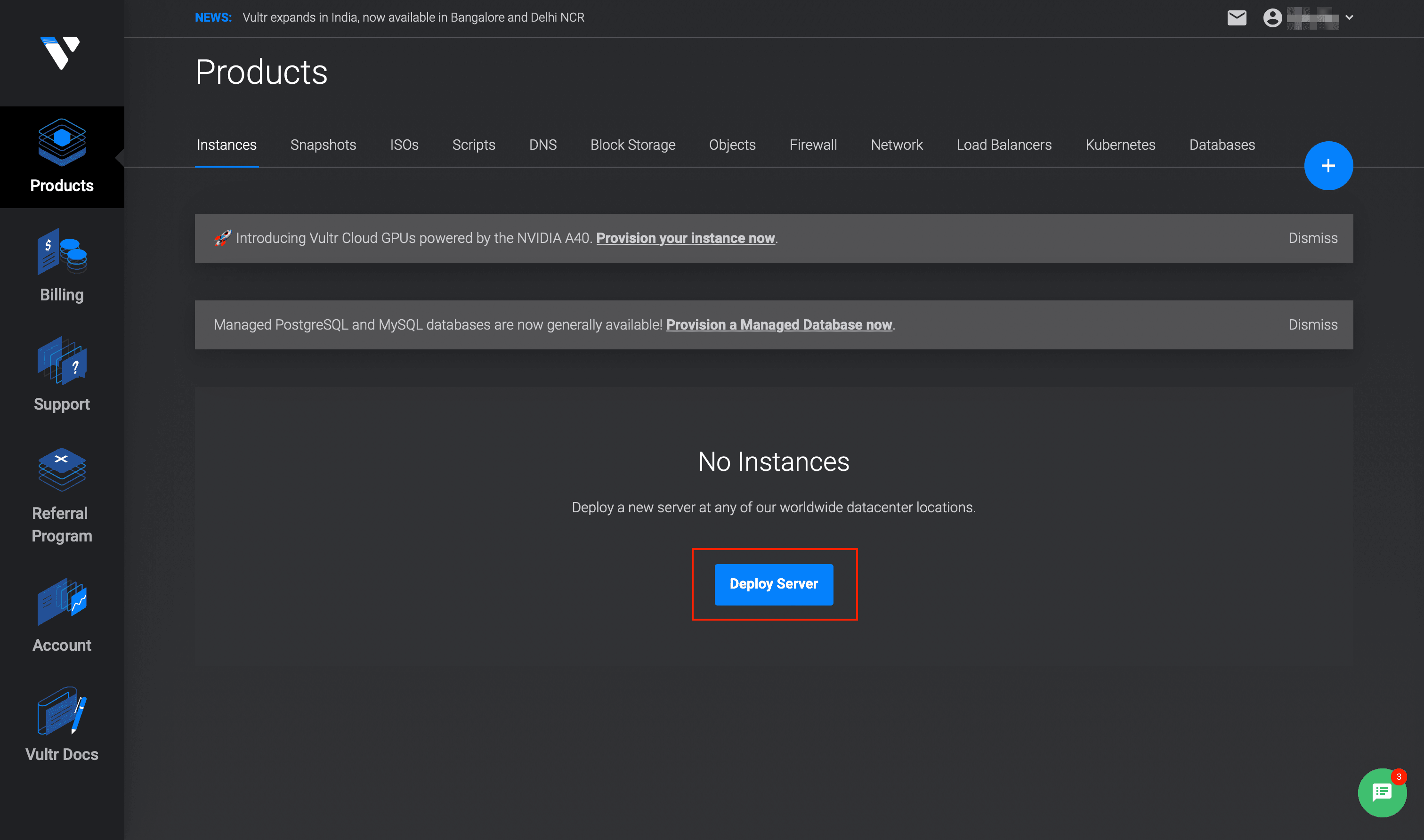
Task: Switch to the Block Storage tab
Action: click(x=633, y=145)
